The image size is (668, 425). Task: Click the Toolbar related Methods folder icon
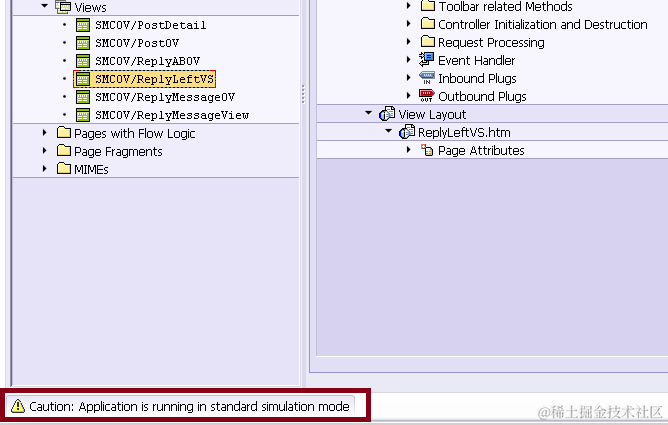(428, 6)
